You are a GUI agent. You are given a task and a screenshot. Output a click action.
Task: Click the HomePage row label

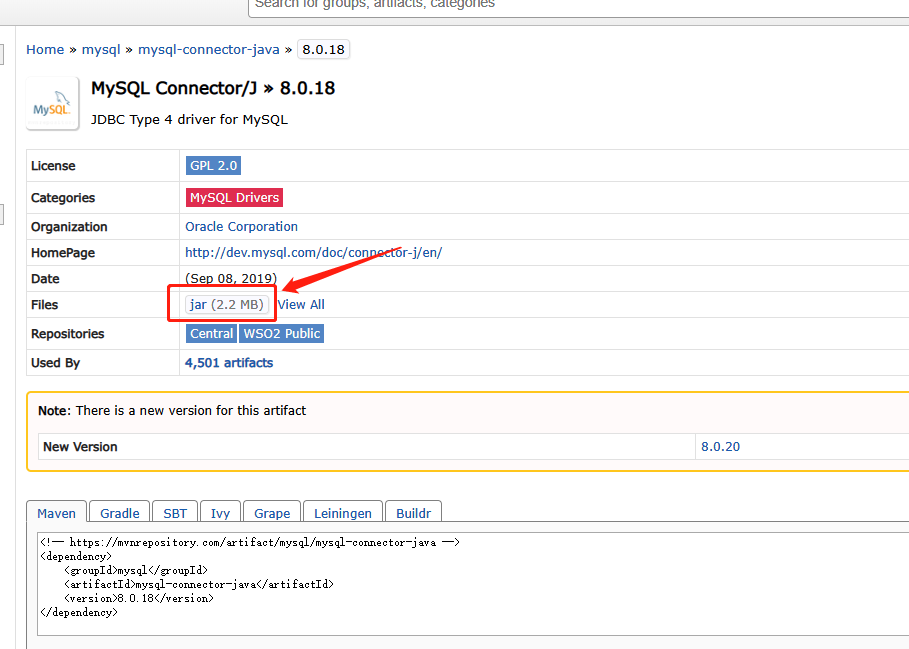(63, 253)
